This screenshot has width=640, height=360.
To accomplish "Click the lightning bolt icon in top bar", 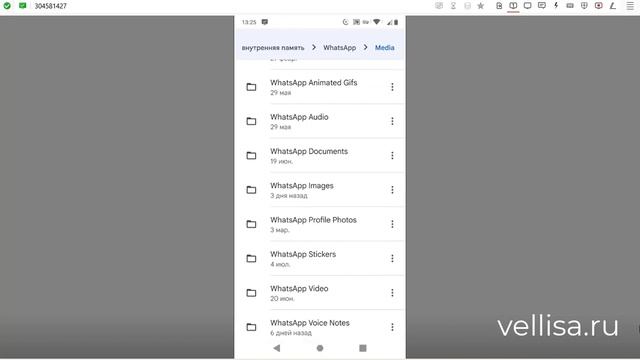I will 556,5.
